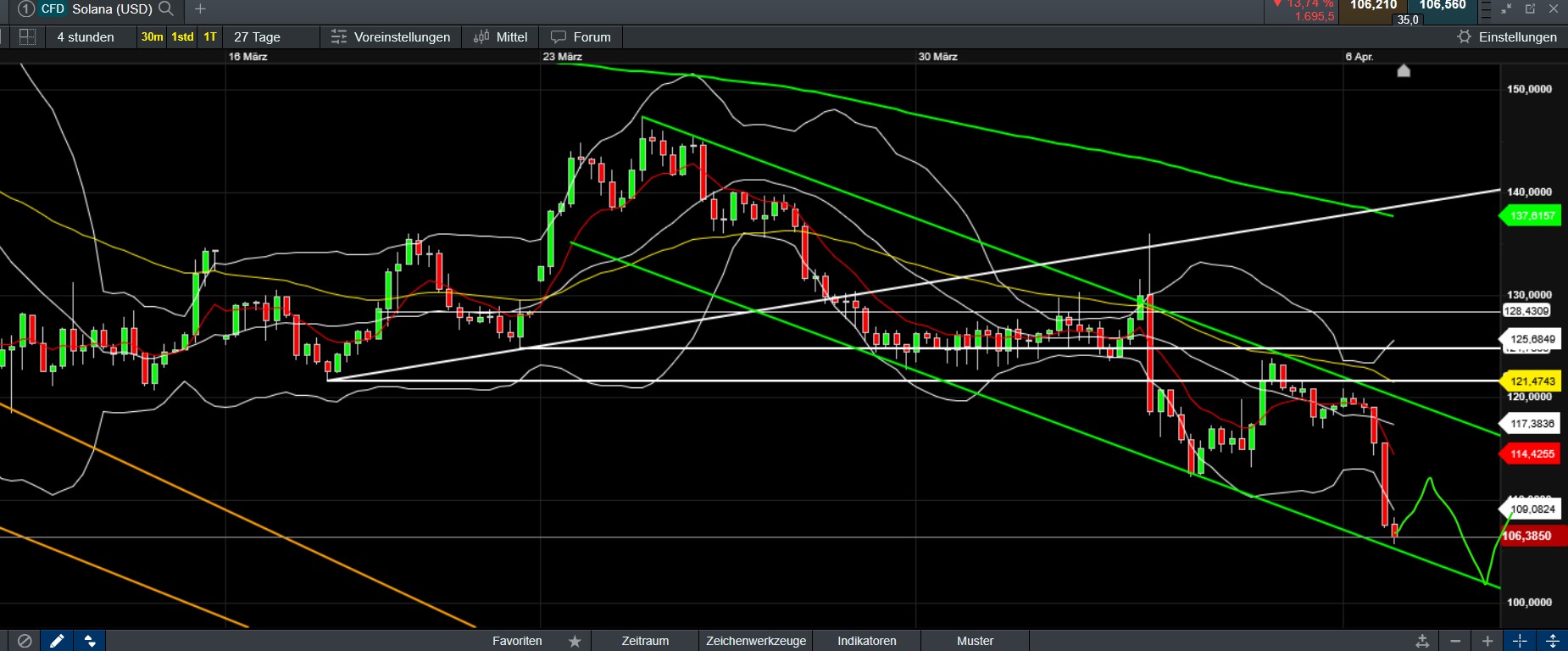Screen dimensions: 1568x651
Task: Open the Favoriten menu
Action: coord(517,641)
